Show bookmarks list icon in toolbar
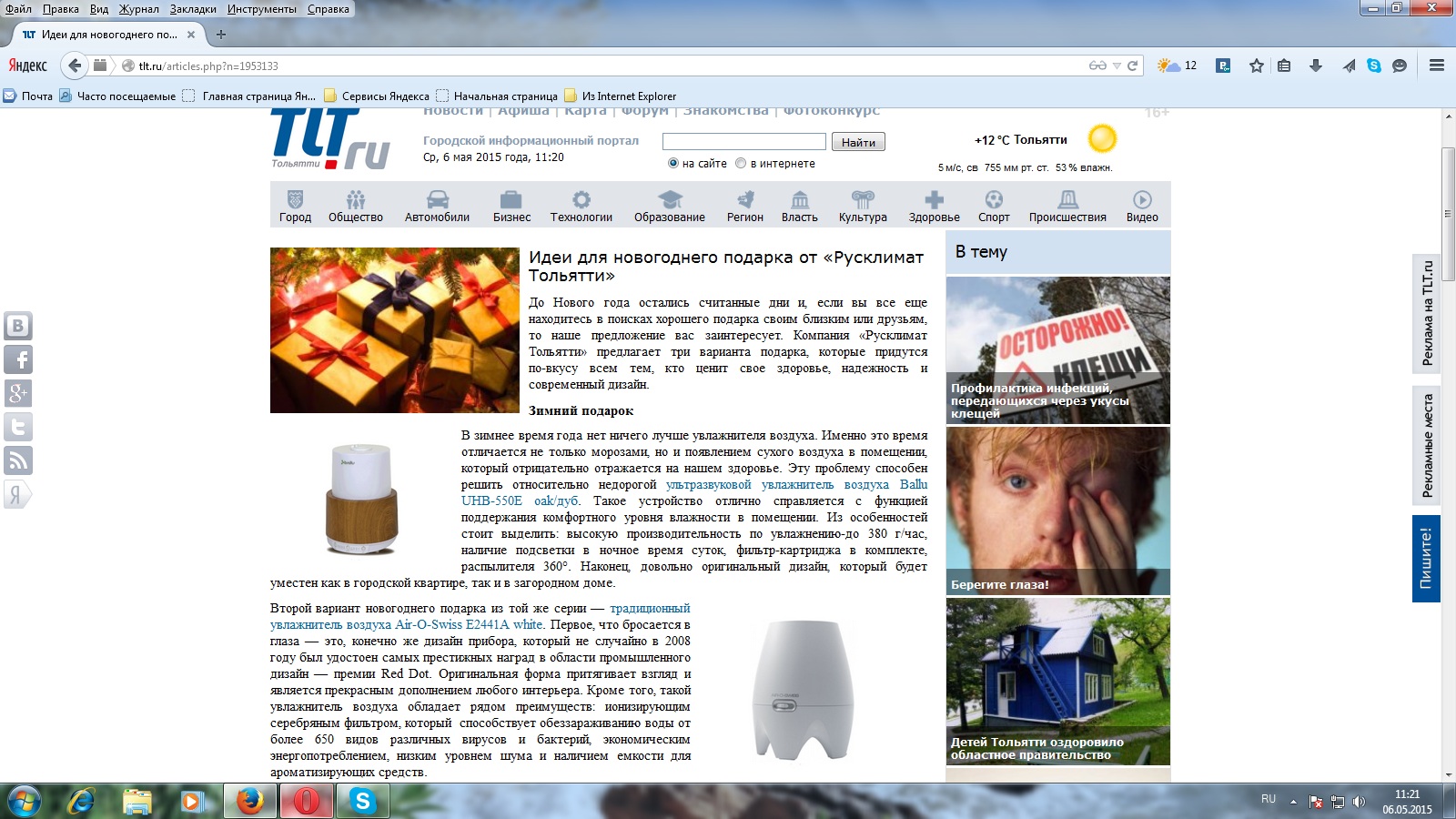 [x=1284, y=66]
